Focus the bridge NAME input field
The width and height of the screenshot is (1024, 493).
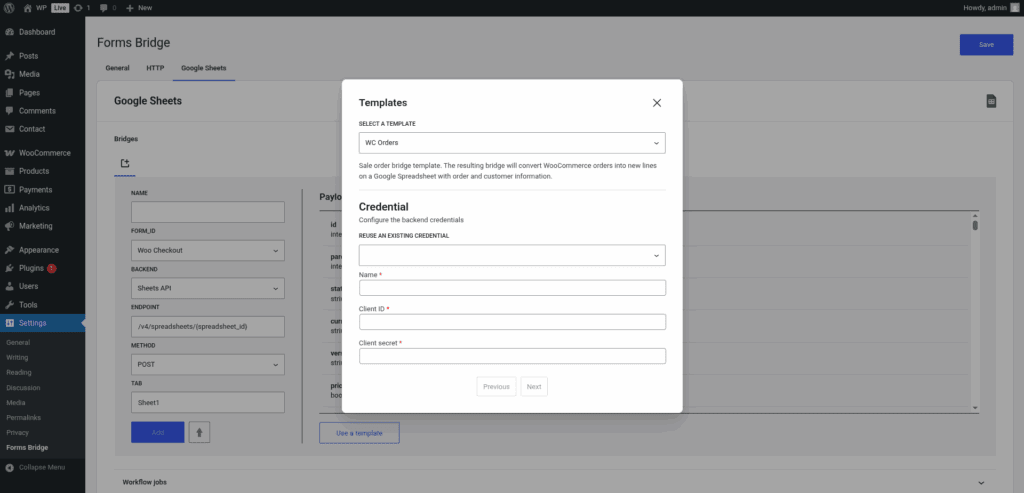pyautogui.click(x=208, y=212)
